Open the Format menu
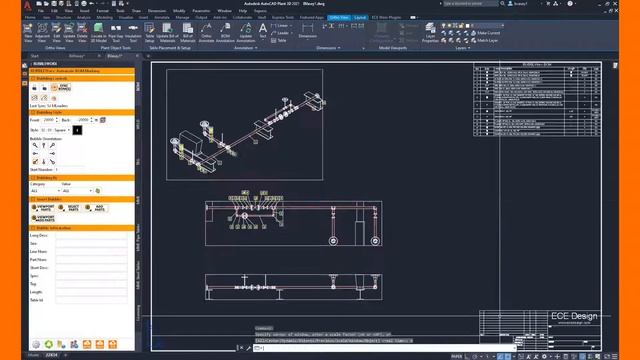The image size is (640, 360). click(x=102, y=11)
